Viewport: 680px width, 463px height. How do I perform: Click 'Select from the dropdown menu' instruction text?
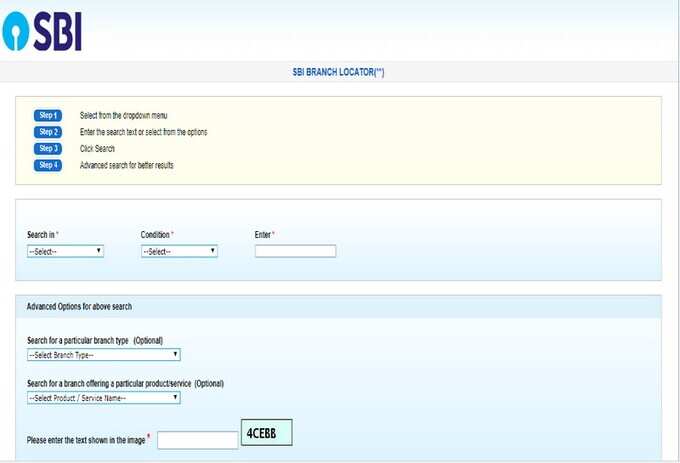[124, 115]
